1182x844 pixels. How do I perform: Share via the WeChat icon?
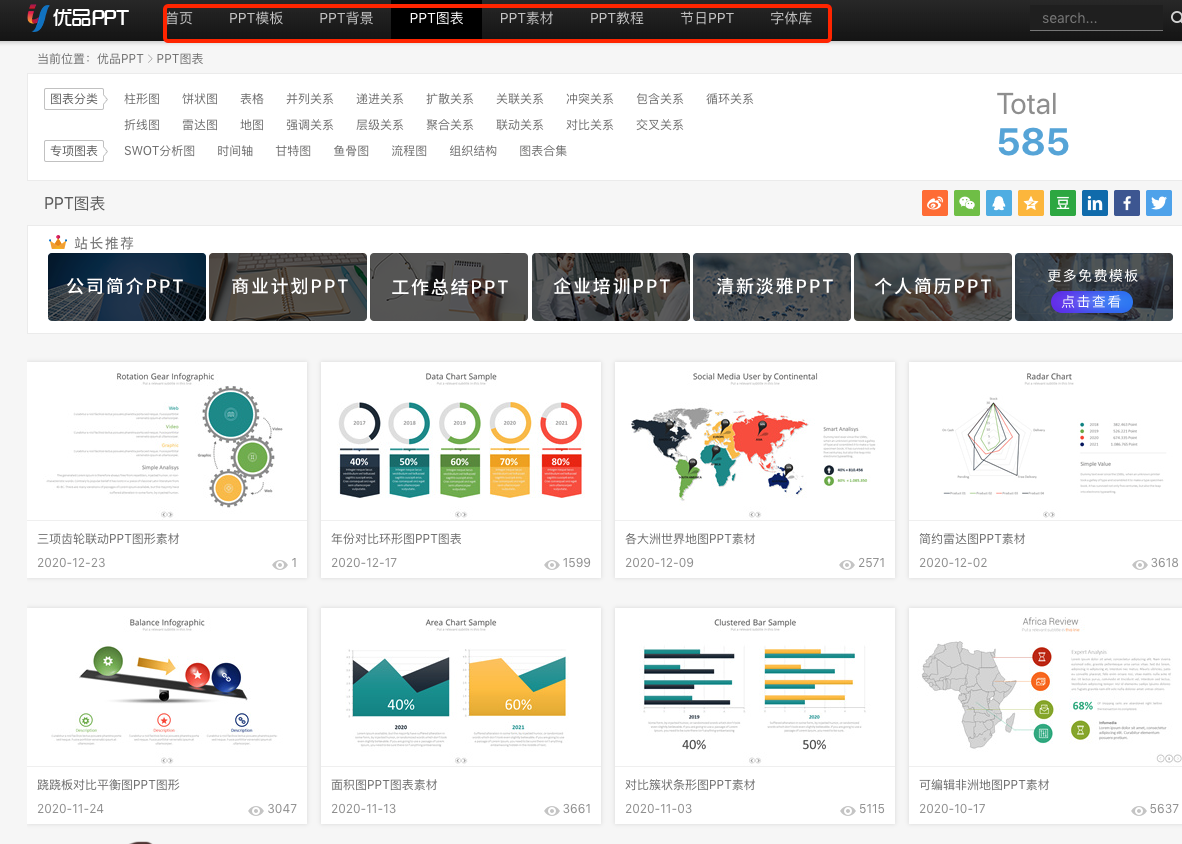click(x=966, y=202)
